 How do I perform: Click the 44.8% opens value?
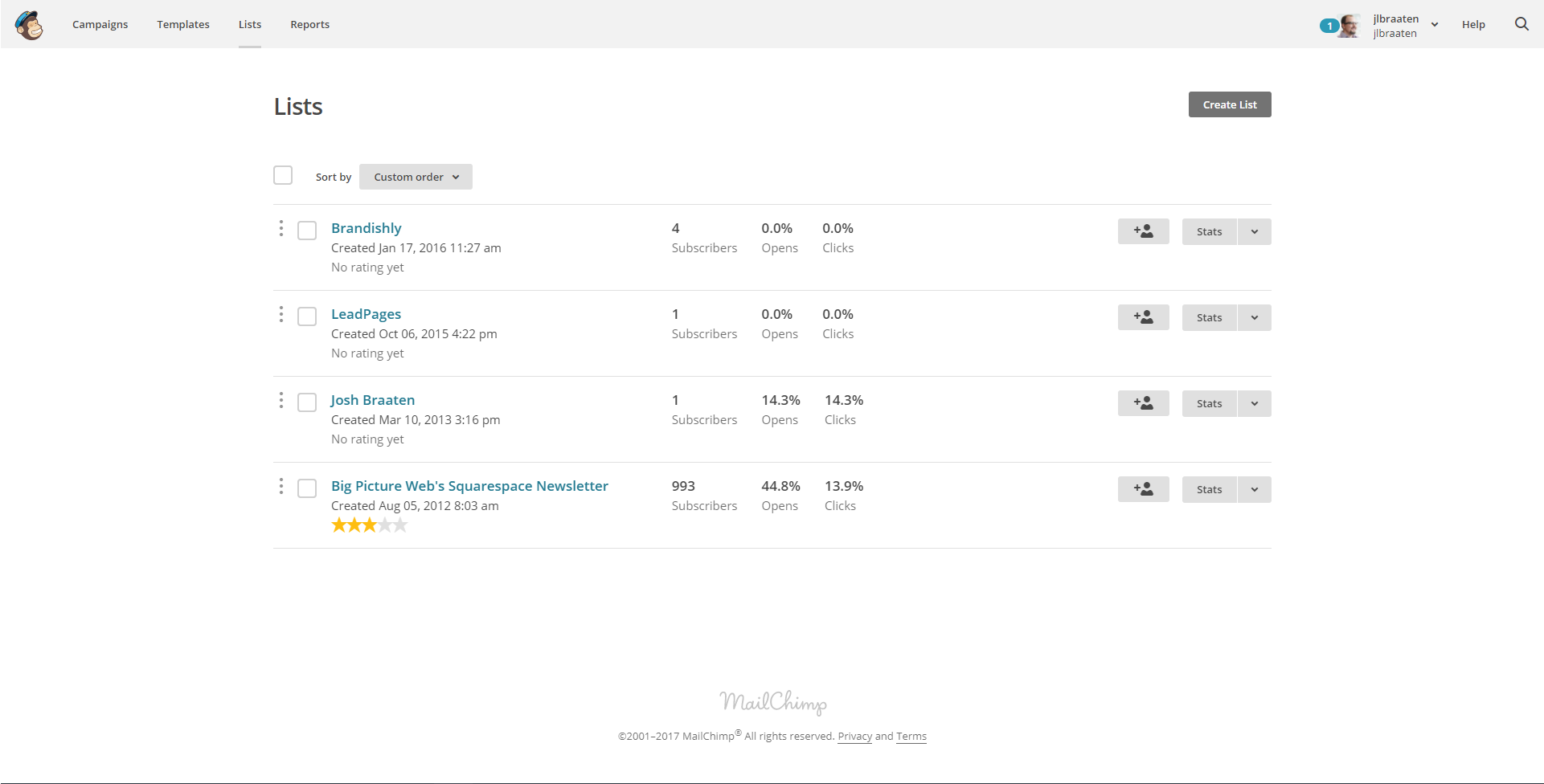780,486
